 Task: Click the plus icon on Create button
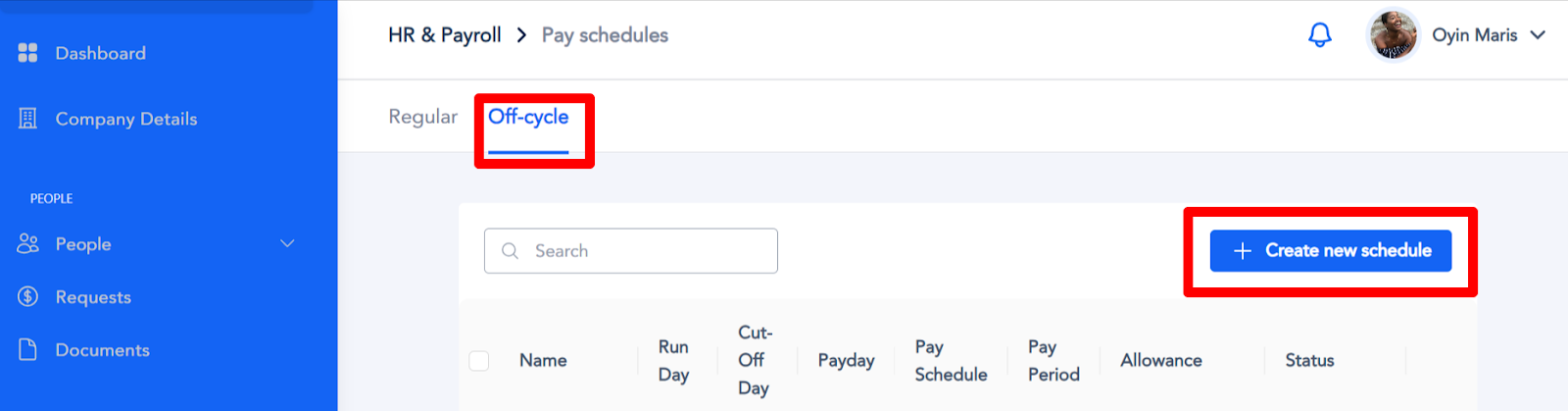tap(1243, 251)
